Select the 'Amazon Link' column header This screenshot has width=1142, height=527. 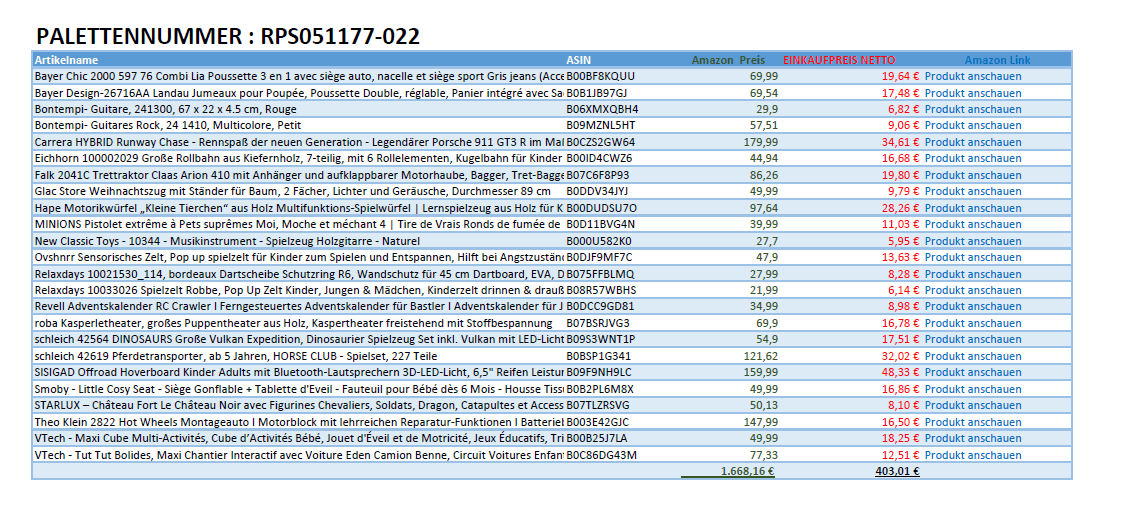pyautogui.click(x=997, y=60)
